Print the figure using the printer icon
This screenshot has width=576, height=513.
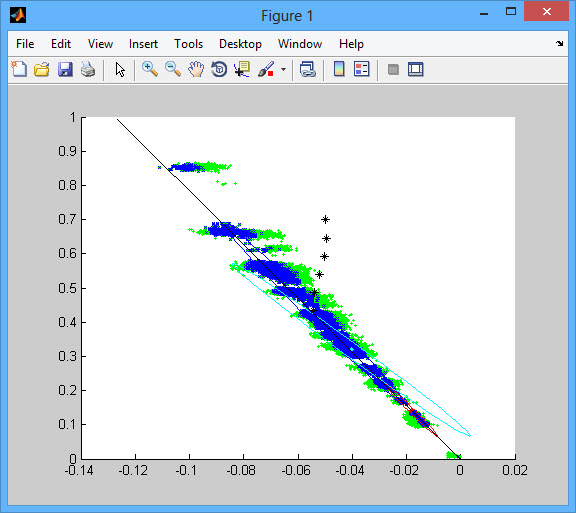click(x=88, y=69)
